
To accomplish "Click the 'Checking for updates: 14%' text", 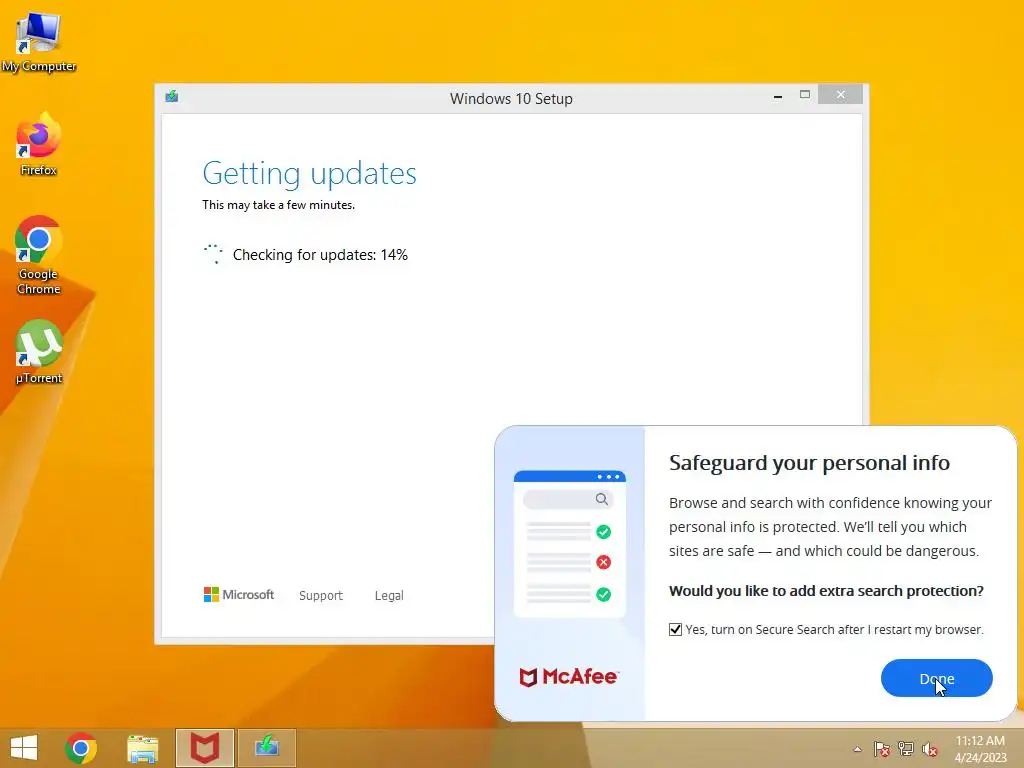I will (x=320, y=255).
